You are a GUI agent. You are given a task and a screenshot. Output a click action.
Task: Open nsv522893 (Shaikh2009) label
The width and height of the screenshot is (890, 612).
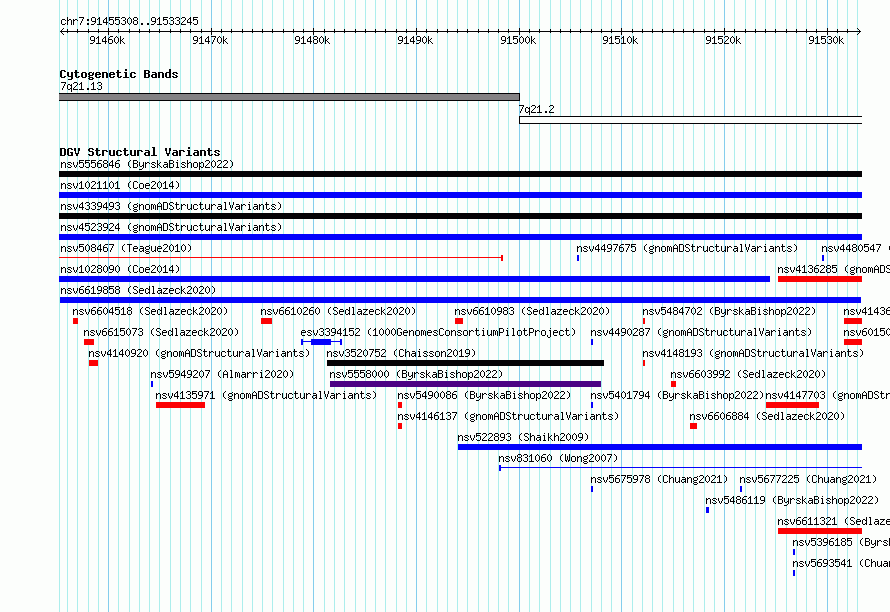523,437
